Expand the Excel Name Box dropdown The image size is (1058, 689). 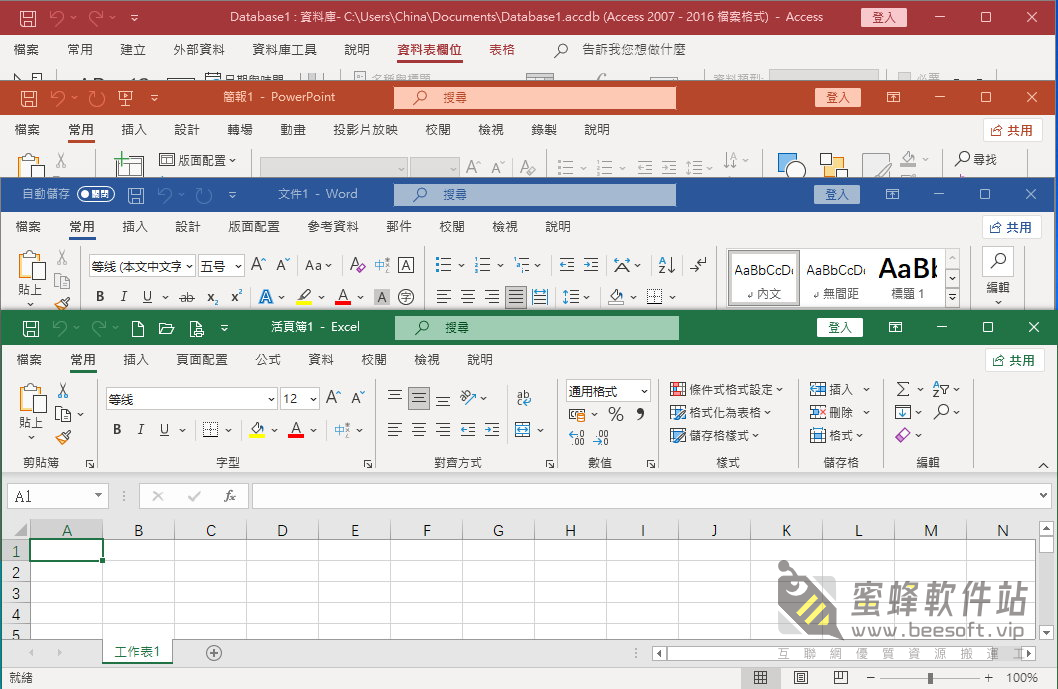coord(99,496)
